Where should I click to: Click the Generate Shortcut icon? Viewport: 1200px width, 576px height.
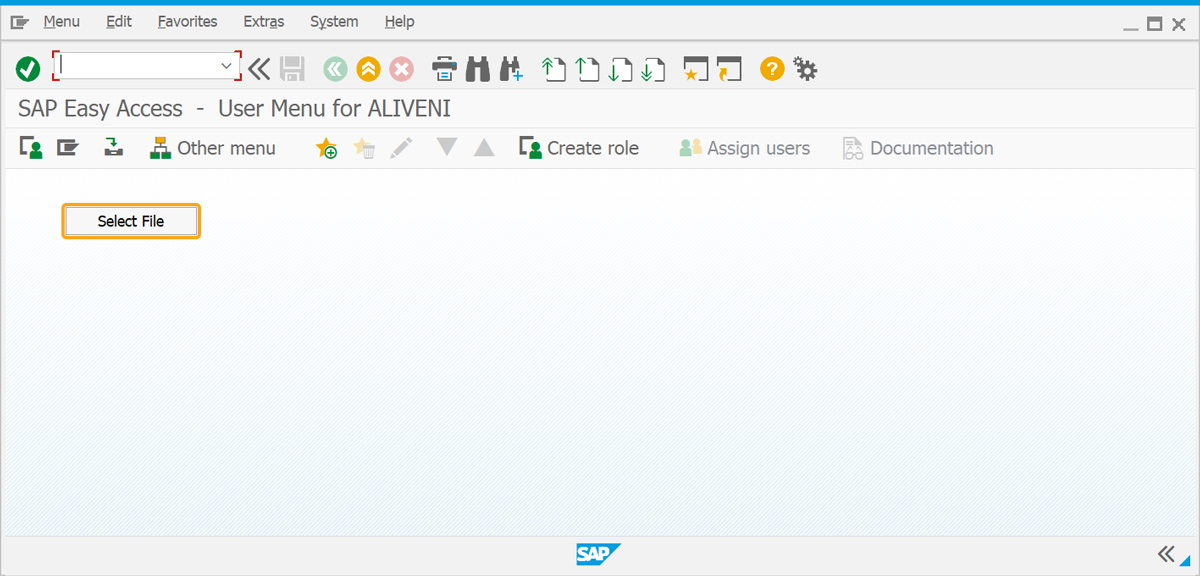(730, 68)
